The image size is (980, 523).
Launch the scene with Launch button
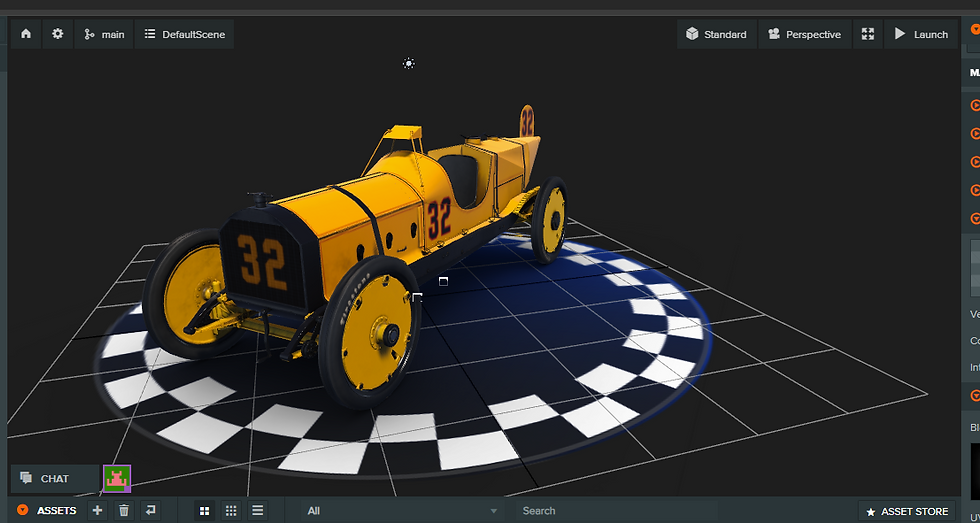921,34
